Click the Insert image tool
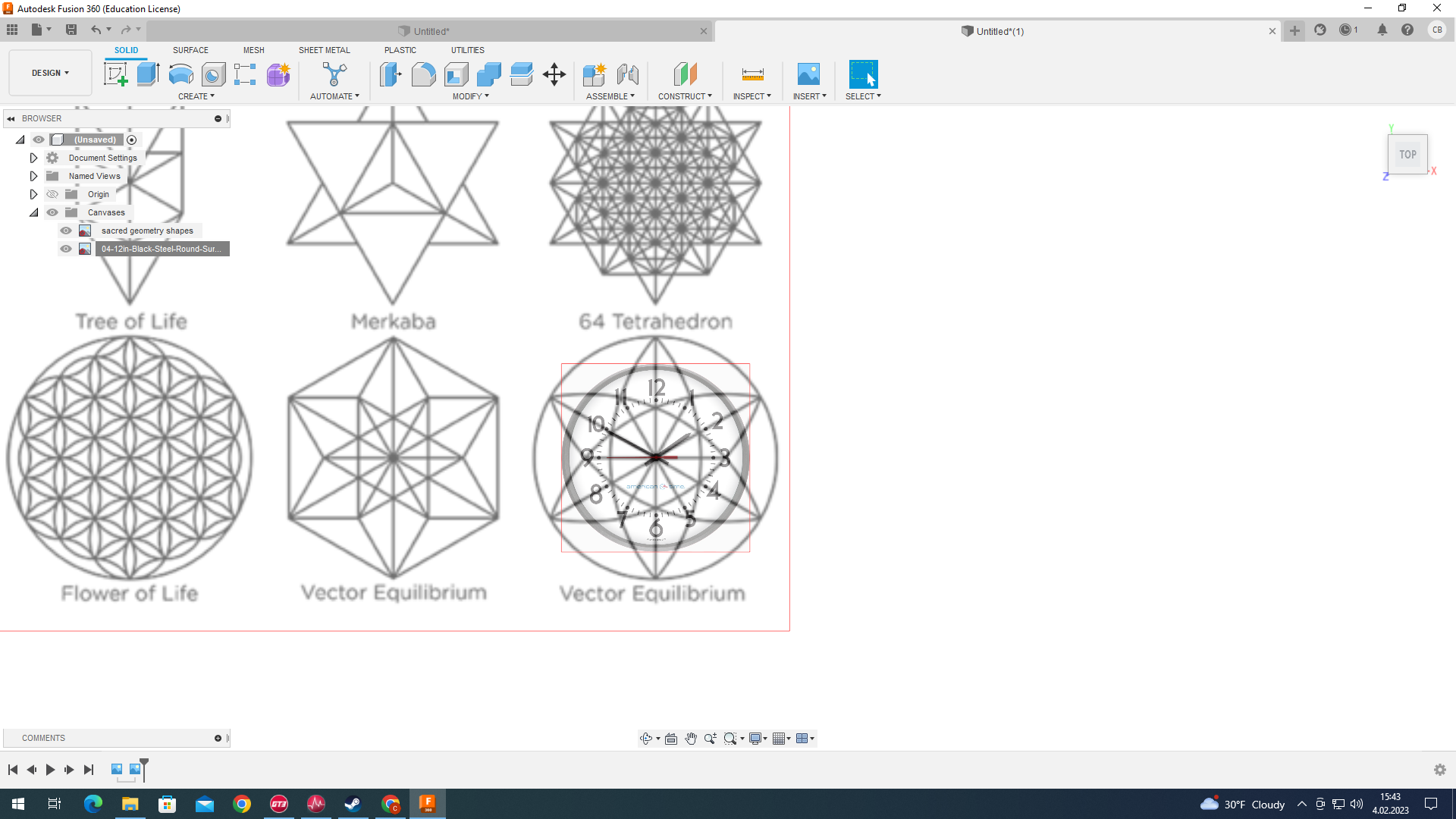This screenshot has height=819, width=1456. [808, 74]
